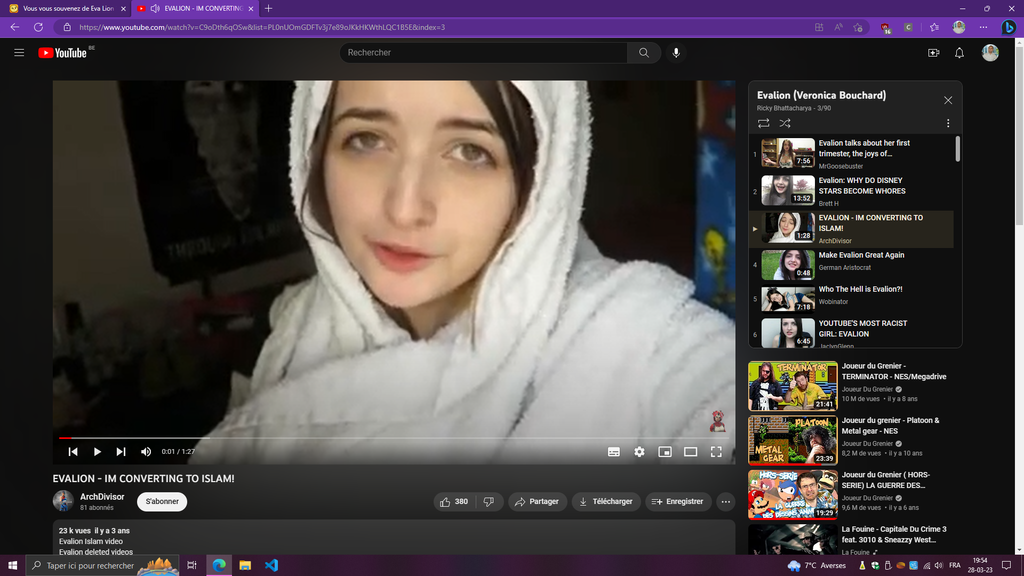This screenshot has width=1024, height=576.
Task: Open video settings gear in player
Action: pyautogui.click(x=640, y=452)
